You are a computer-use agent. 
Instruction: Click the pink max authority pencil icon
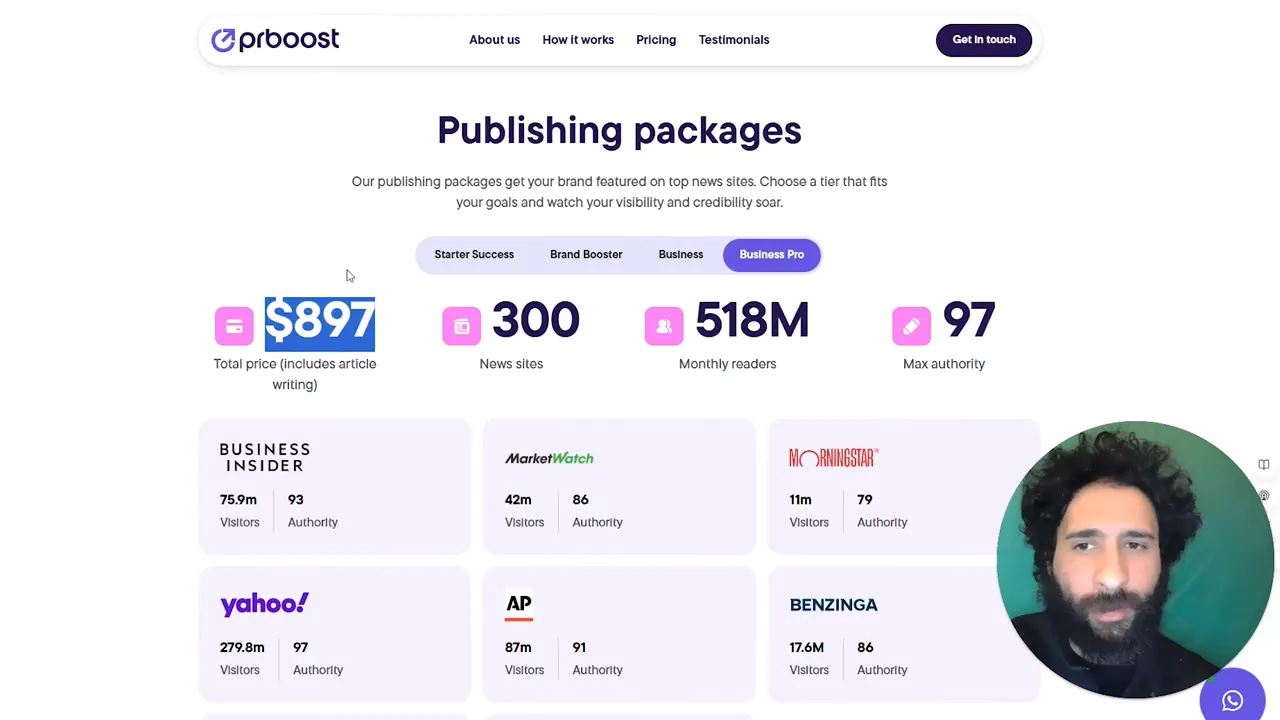911,326
